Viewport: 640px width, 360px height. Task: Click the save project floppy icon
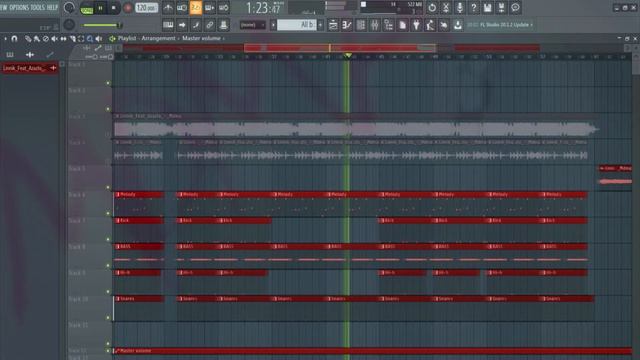pos(487,7)
